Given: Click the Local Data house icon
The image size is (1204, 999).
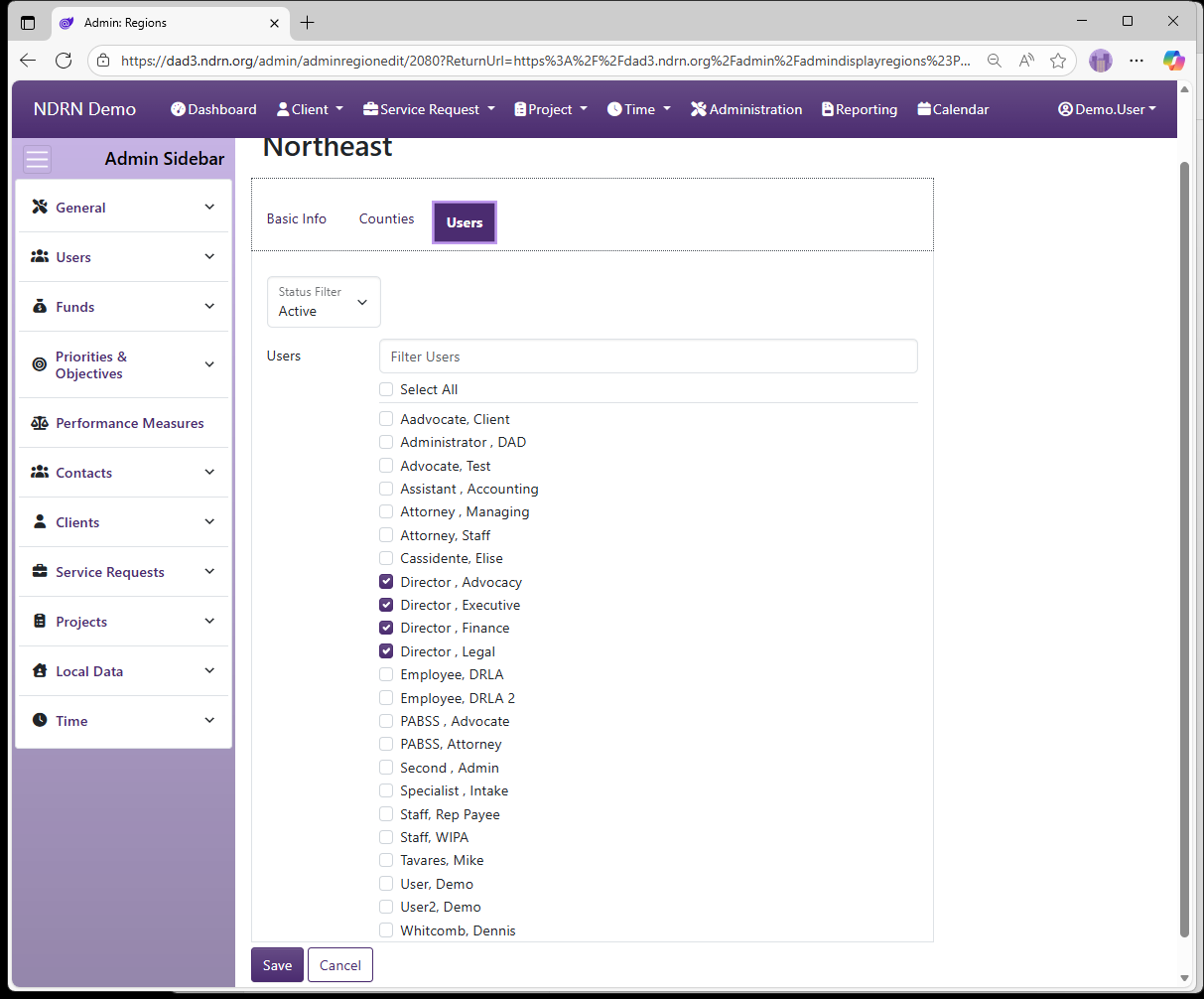Looking at the screenshot, I should (x=40, y=670).
